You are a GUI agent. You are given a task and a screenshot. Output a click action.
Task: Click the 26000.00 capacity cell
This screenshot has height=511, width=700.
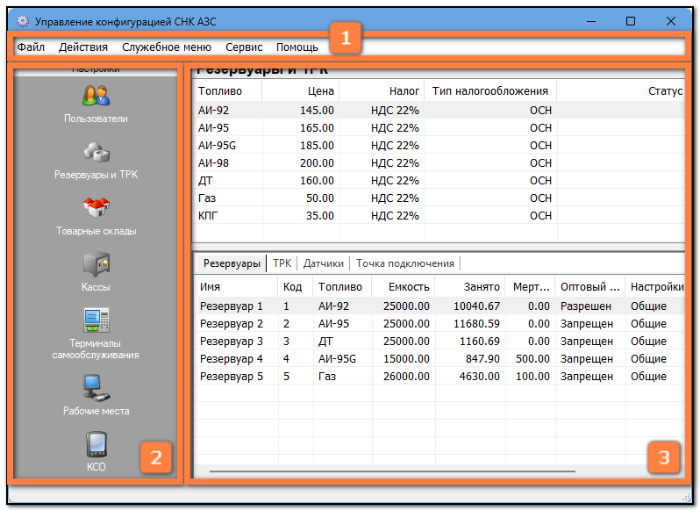pyautogui.click(x=406, y=376)
